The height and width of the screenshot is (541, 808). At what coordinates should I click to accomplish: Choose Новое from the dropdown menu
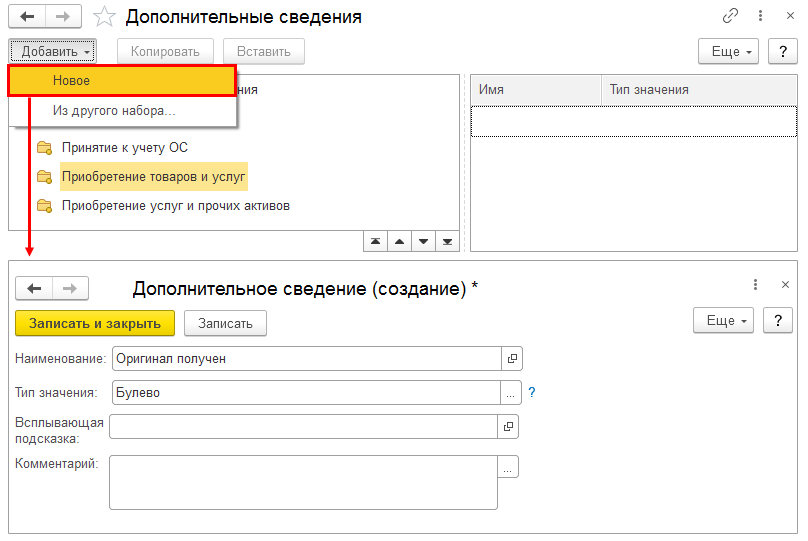(x=122, y=81)
